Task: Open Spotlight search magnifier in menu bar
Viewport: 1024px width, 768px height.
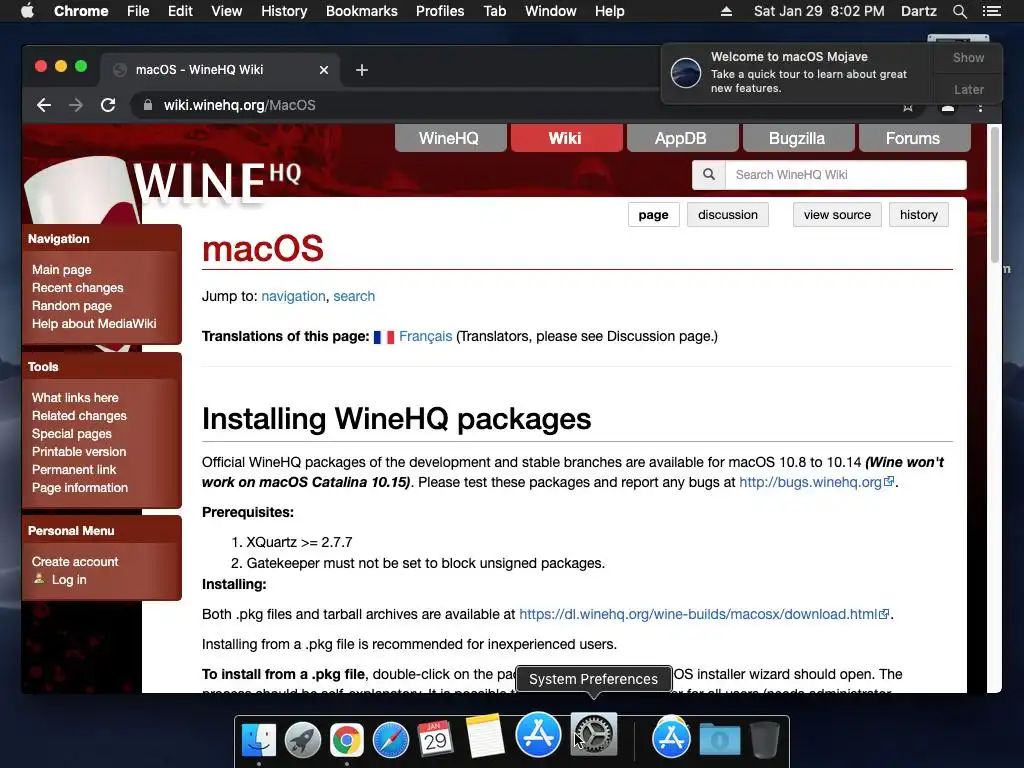Action: tap(959, 11)
